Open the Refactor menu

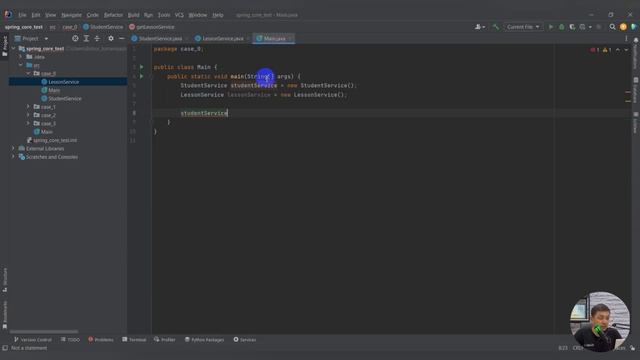(113, 15)
